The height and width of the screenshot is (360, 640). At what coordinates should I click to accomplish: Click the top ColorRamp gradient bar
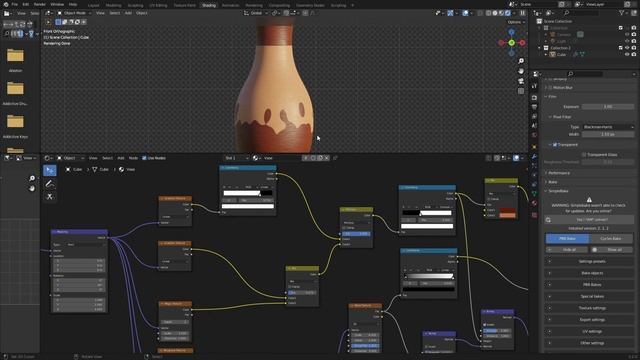click(248, 193)
